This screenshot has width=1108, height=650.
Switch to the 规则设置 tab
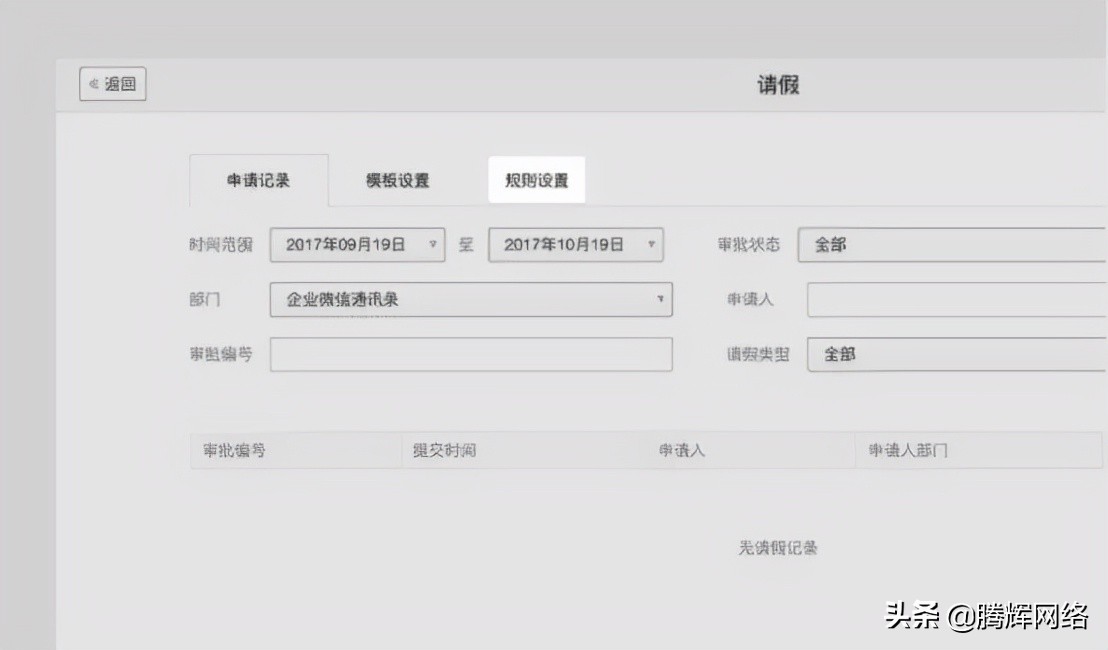(536, 180)
